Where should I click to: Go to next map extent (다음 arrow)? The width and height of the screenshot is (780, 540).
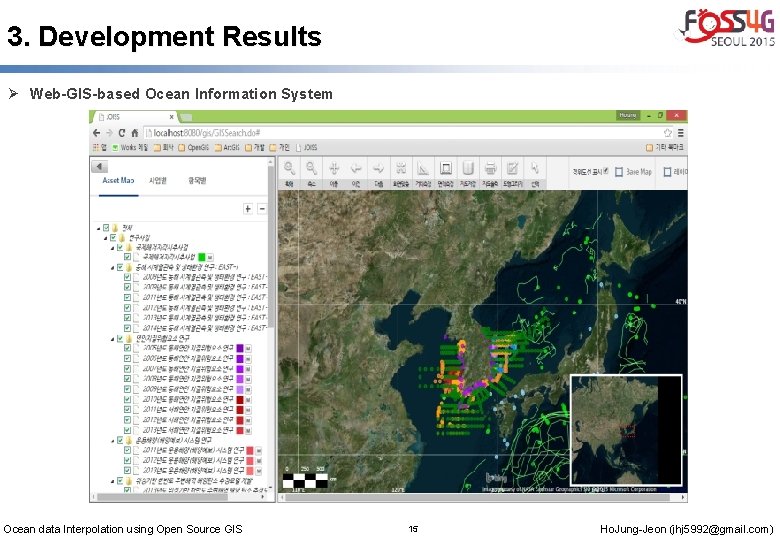point(379,173)
